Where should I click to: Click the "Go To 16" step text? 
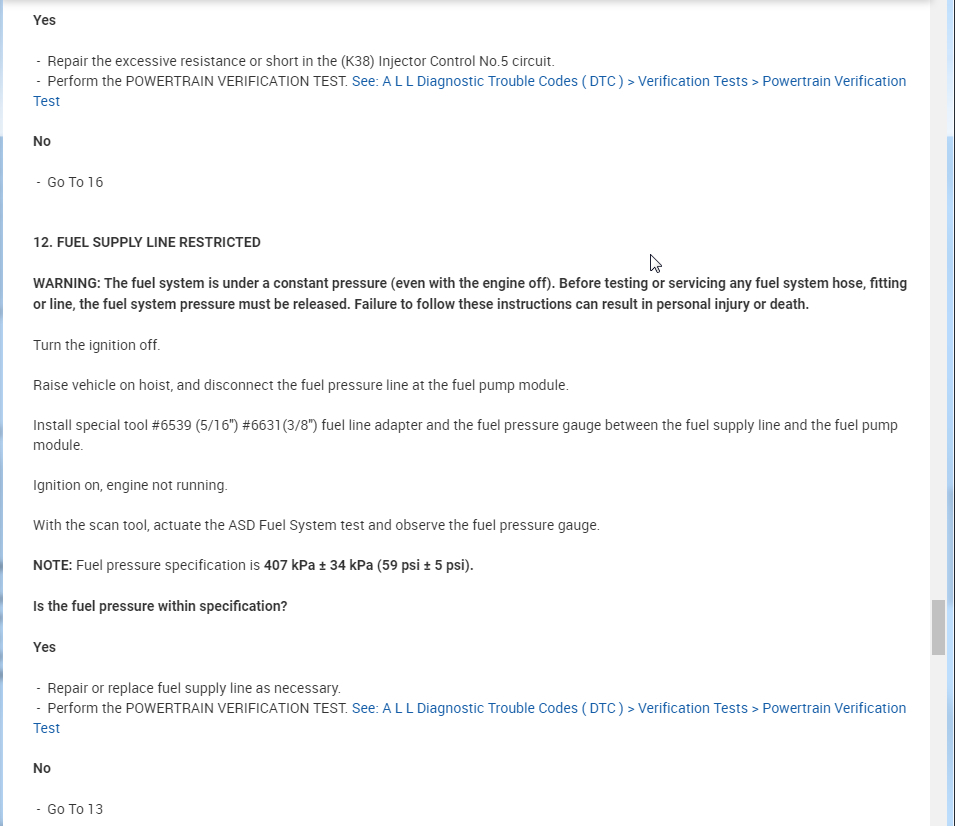point(75,182)
